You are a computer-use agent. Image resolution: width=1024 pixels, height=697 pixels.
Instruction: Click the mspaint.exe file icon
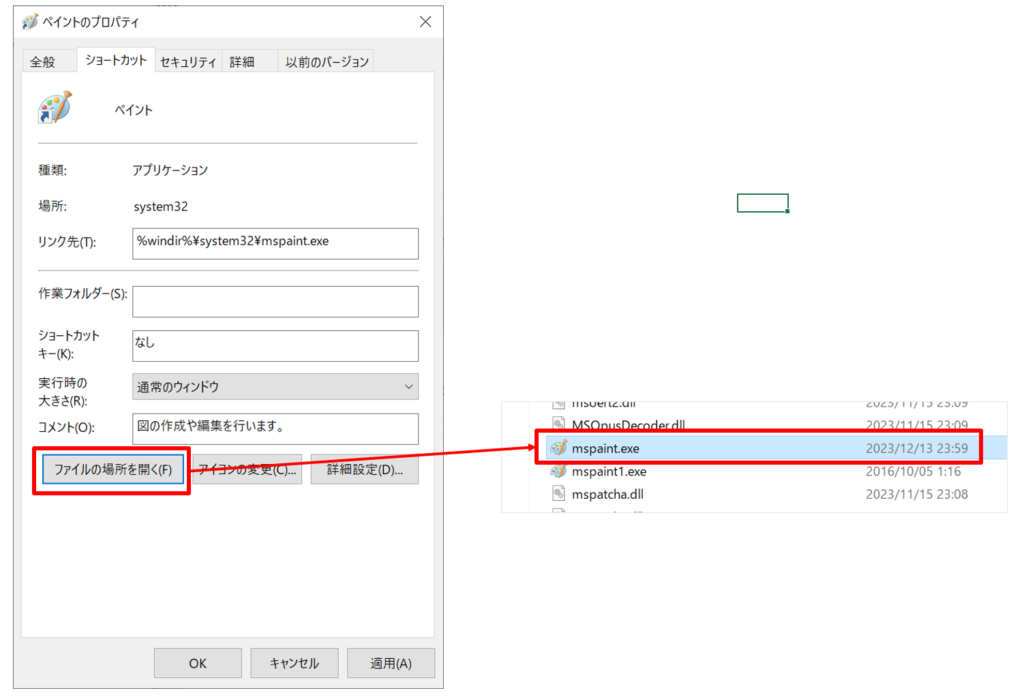(558, 448)
